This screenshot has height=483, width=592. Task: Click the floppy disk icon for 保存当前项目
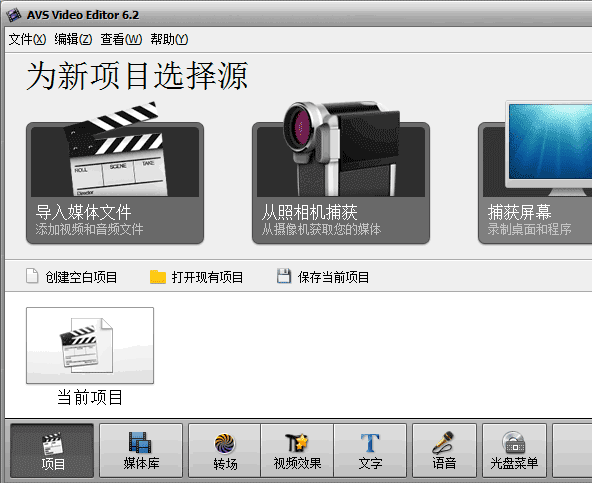[x=284, y=276]
